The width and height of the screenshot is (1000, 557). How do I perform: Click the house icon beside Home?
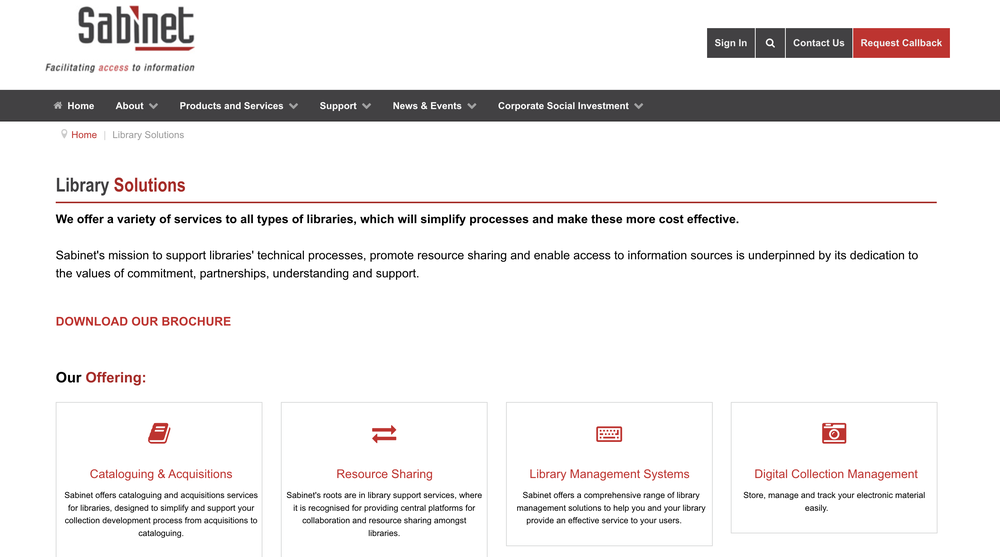pos(58,105)
